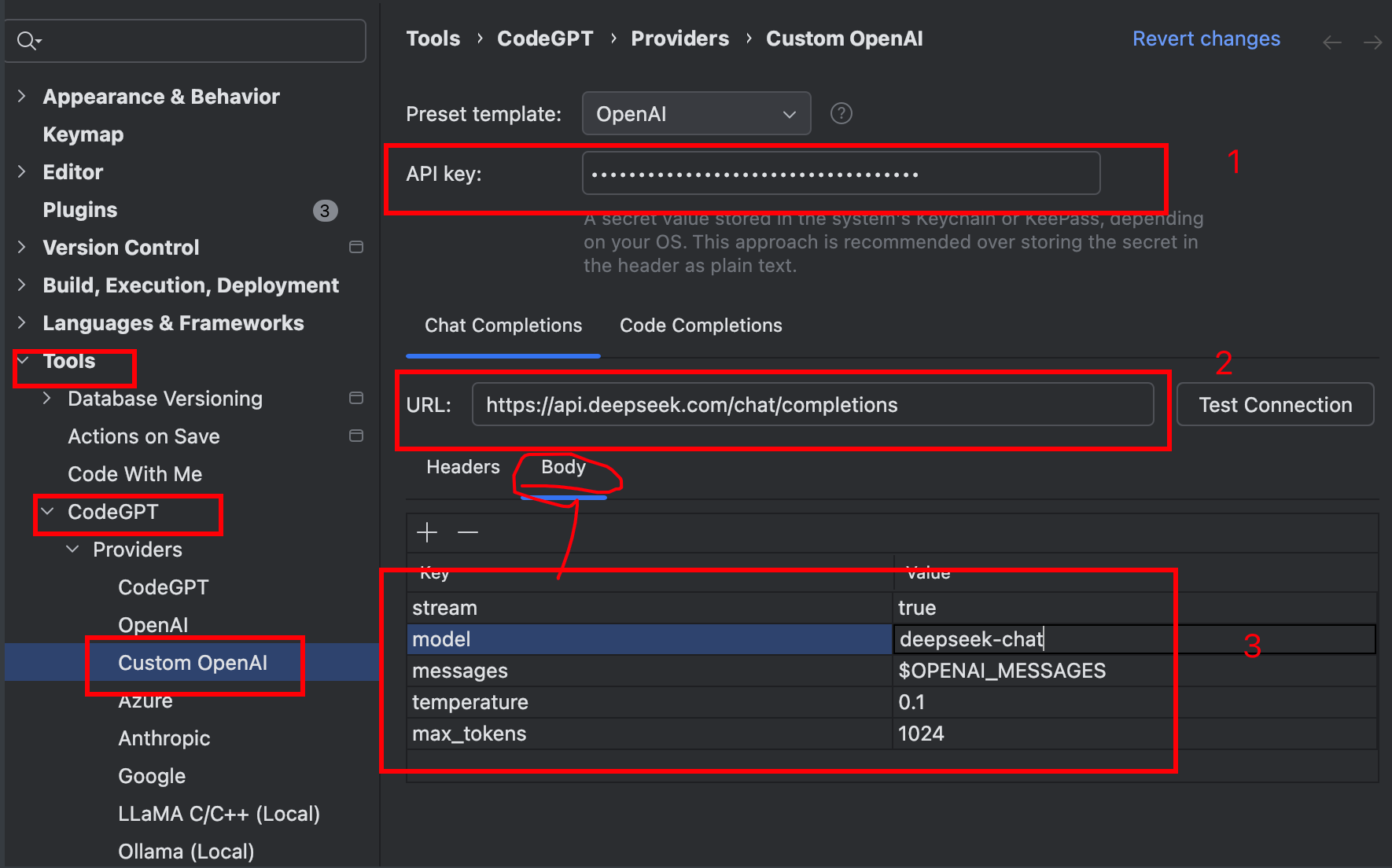This screenshot has width=1392, height=868.
Task: Click the max_tokens key cell
Action: pyautogui.click(x=650, y=734)
